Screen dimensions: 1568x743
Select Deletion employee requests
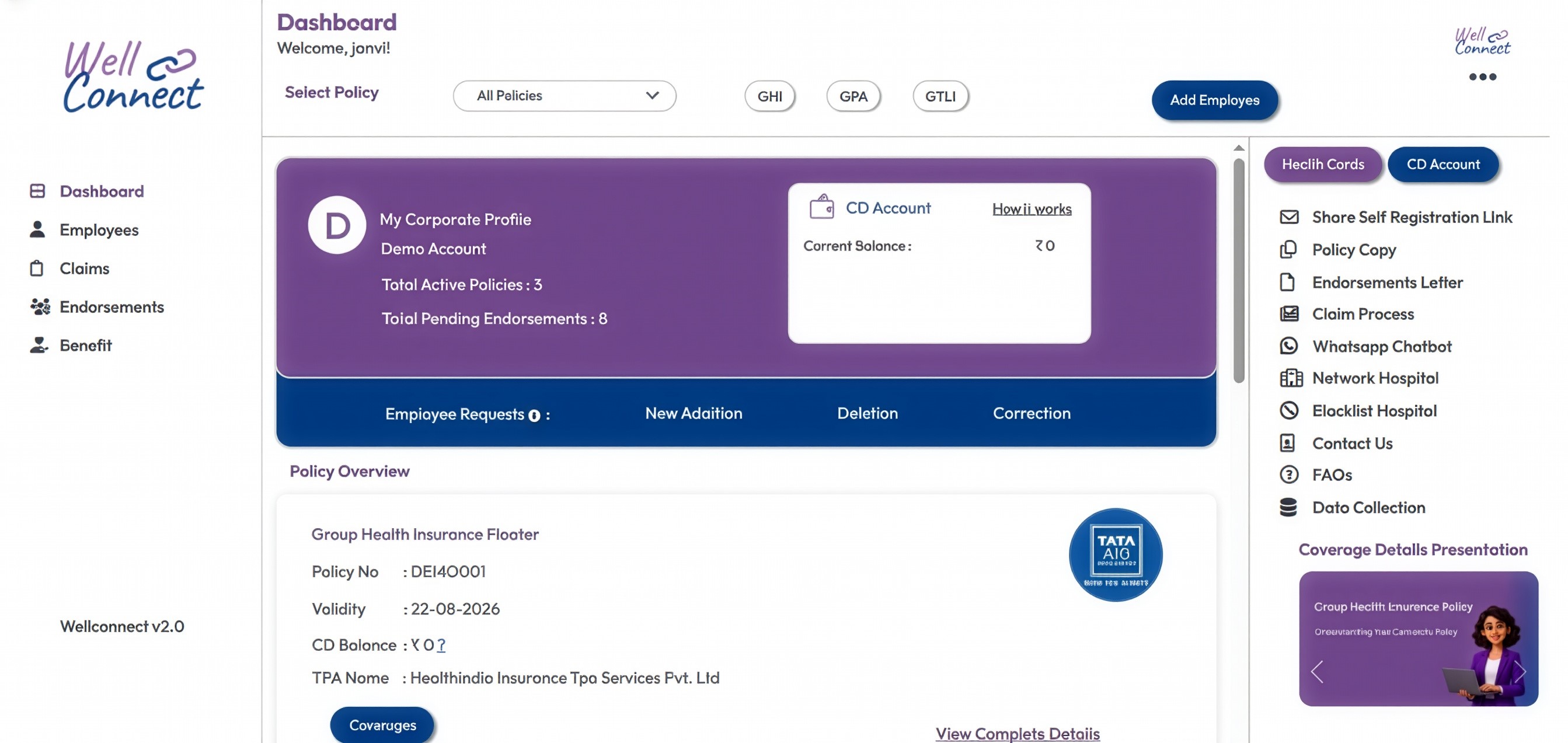pyautogui.click(x=867, y=413)
